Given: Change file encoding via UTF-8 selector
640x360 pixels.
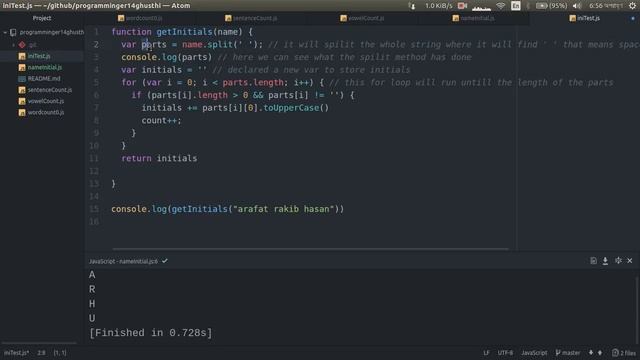Looking at the screenshot, I should coord(505,353).
